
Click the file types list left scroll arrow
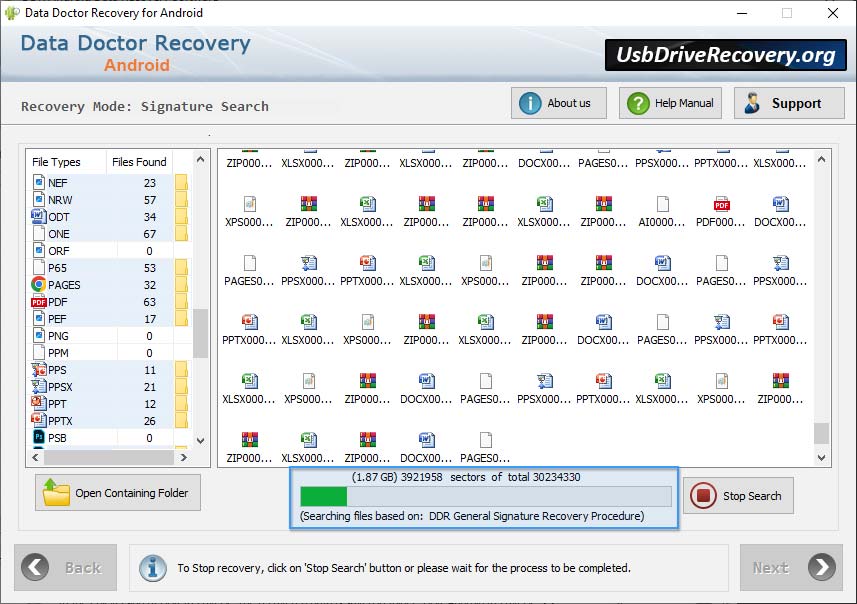(36, 457)
